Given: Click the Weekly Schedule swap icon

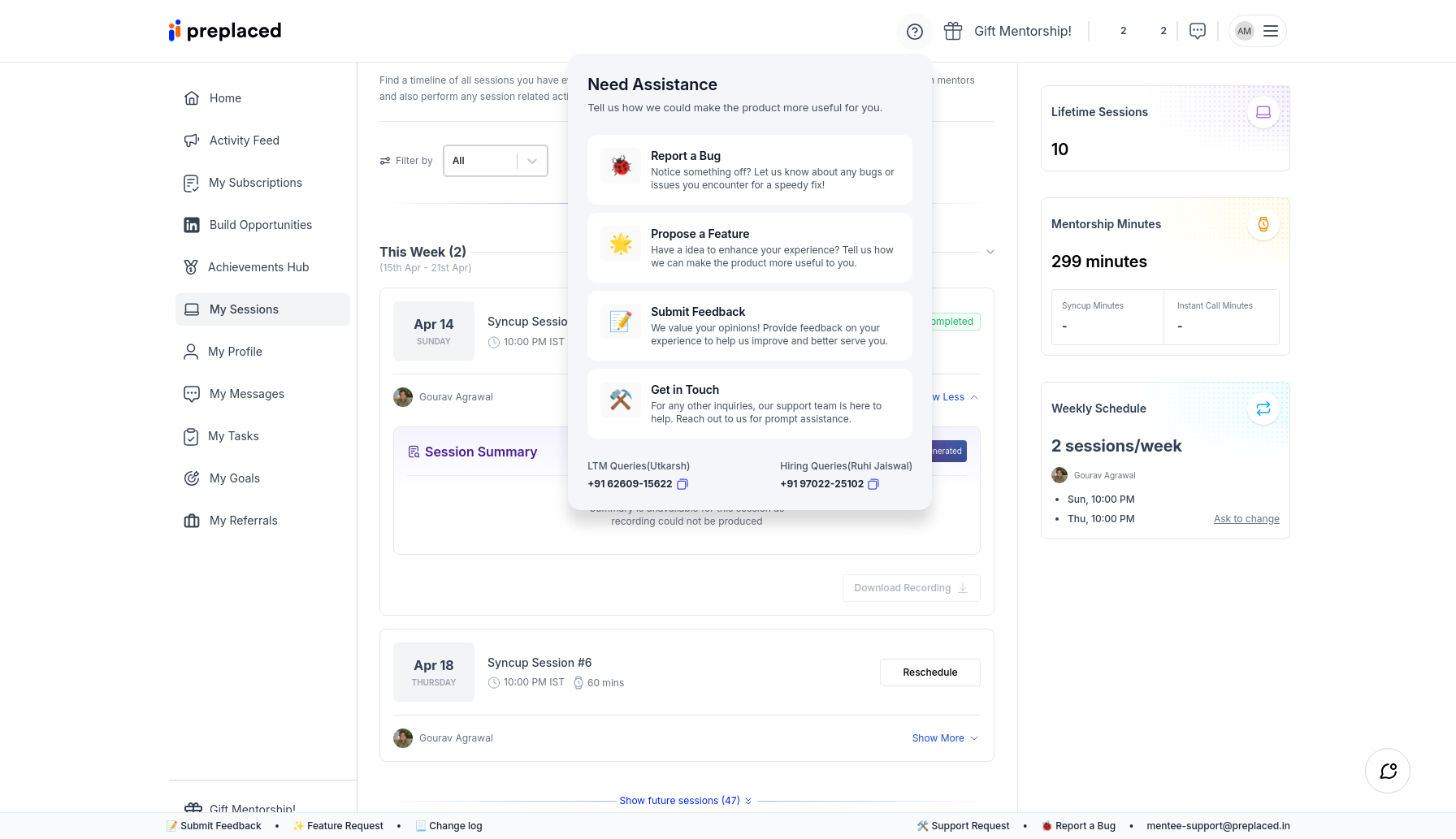Looking at the screenshot, I should pyautogui.click(x=1263, y=409).
